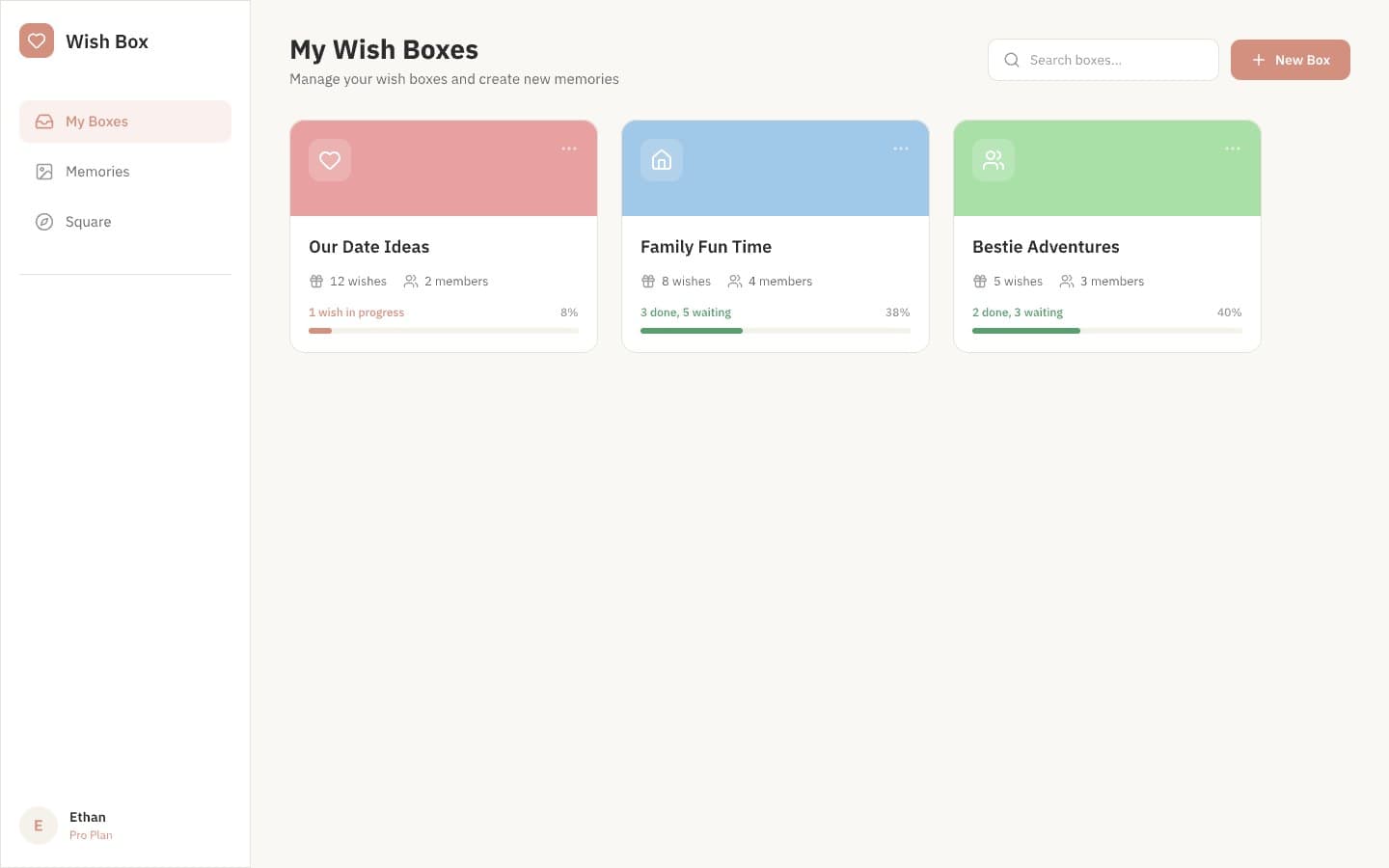The height and width of the screenshot is (868, 1389).
Task: Click the Memories photo icon
Action: tap(44, 171)
